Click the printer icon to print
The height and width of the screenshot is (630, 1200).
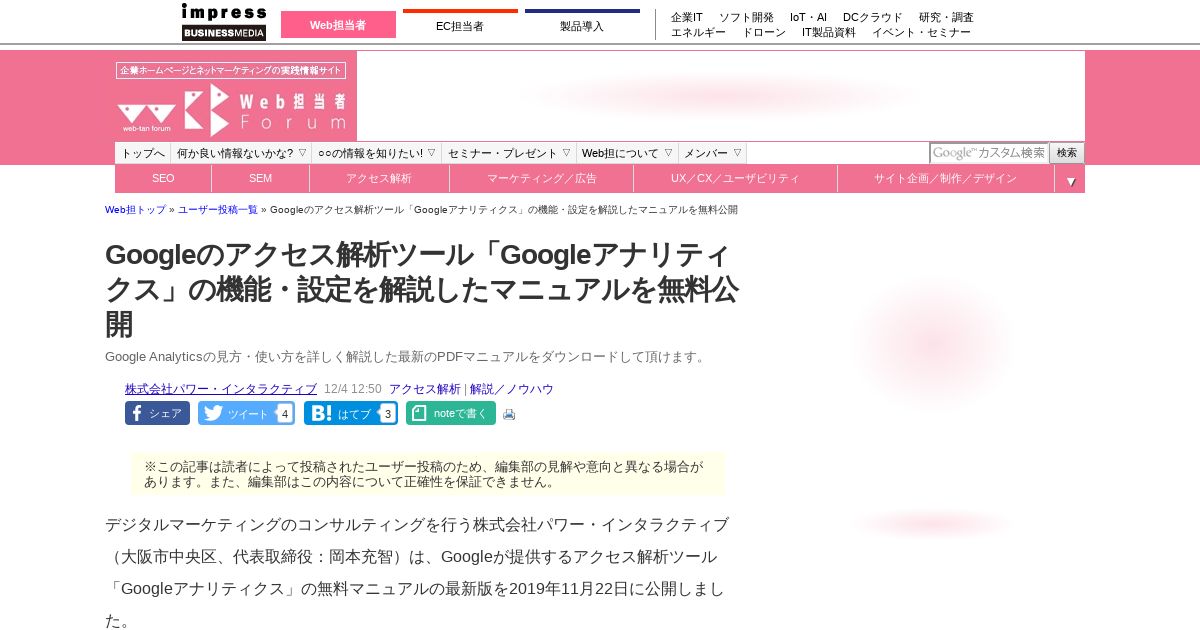[x=509, y=414]
